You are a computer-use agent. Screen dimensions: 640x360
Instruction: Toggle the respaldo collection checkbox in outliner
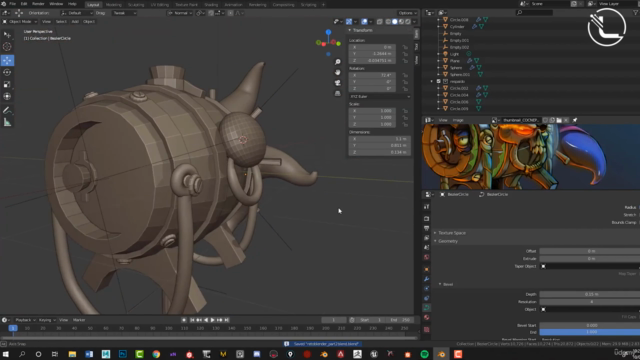[438, 81]
